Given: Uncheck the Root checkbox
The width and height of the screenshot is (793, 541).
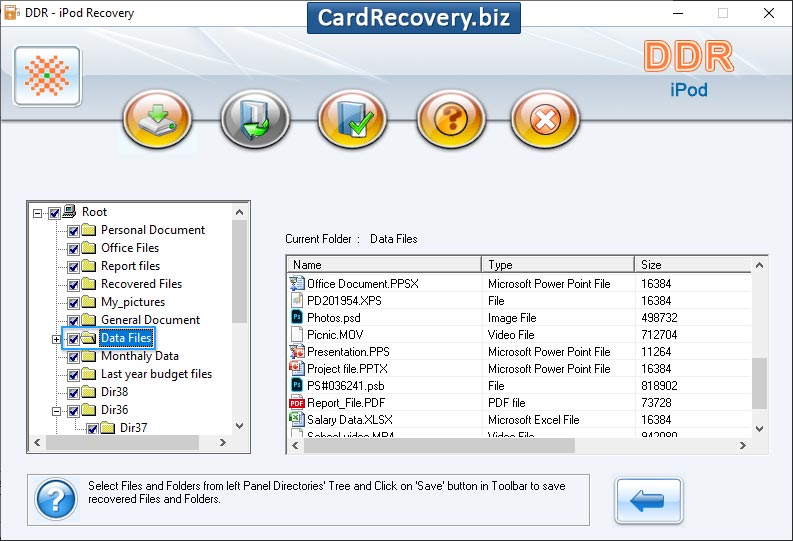Looking at the screenshot, I should click(55, 213).
